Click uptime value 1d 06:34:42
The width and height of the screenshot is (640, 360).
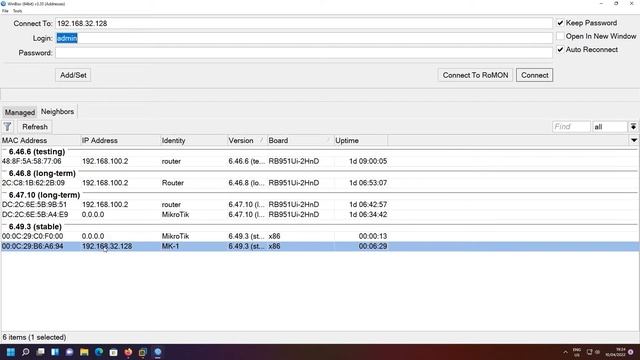click(368, 215)
